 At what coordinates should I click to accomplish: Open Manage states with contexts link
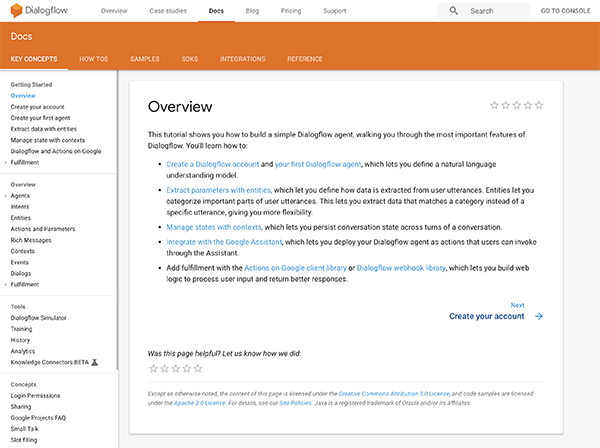[x=214, y=227]
